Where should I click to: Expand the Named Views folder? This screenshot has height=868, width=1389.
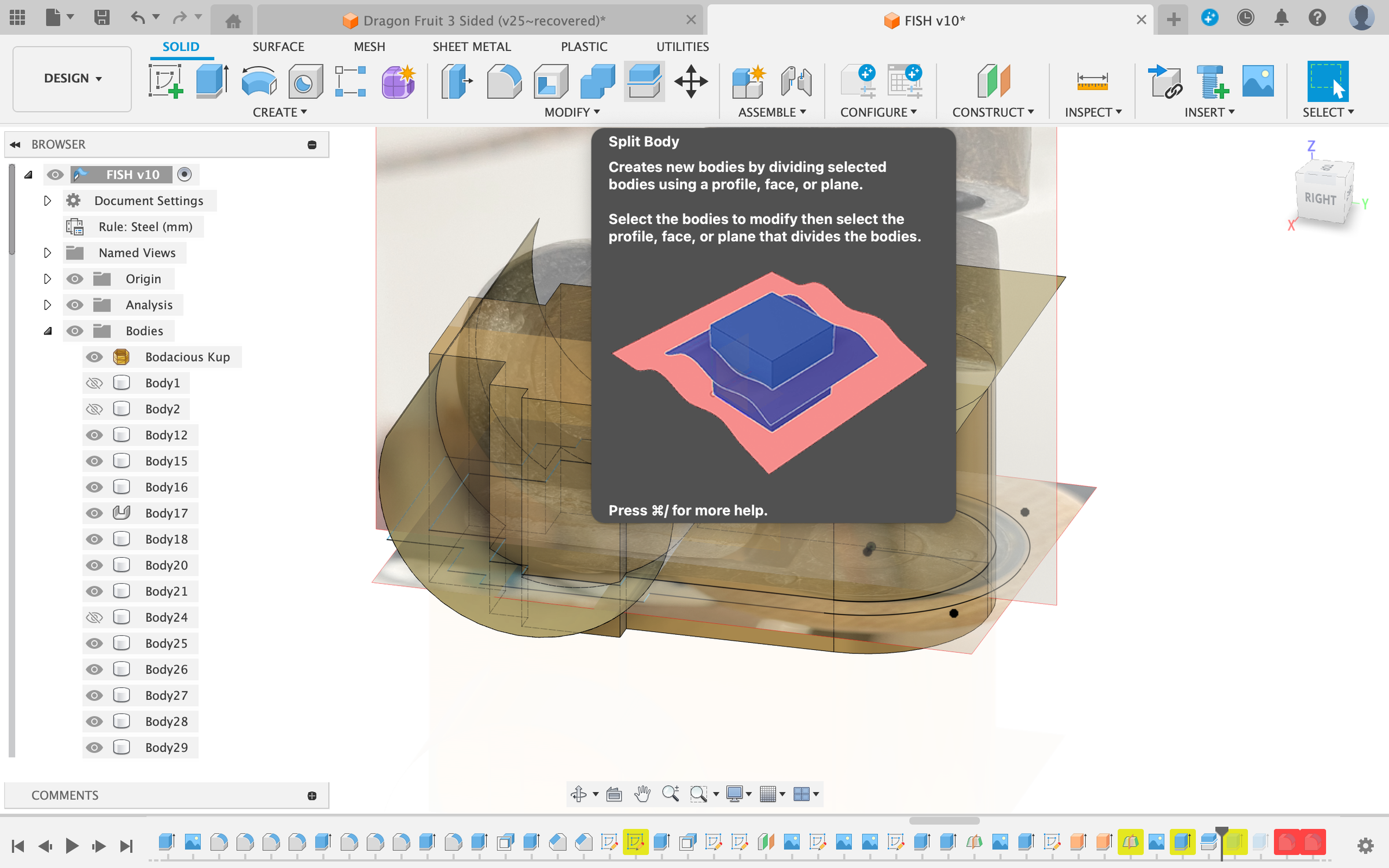47,253
